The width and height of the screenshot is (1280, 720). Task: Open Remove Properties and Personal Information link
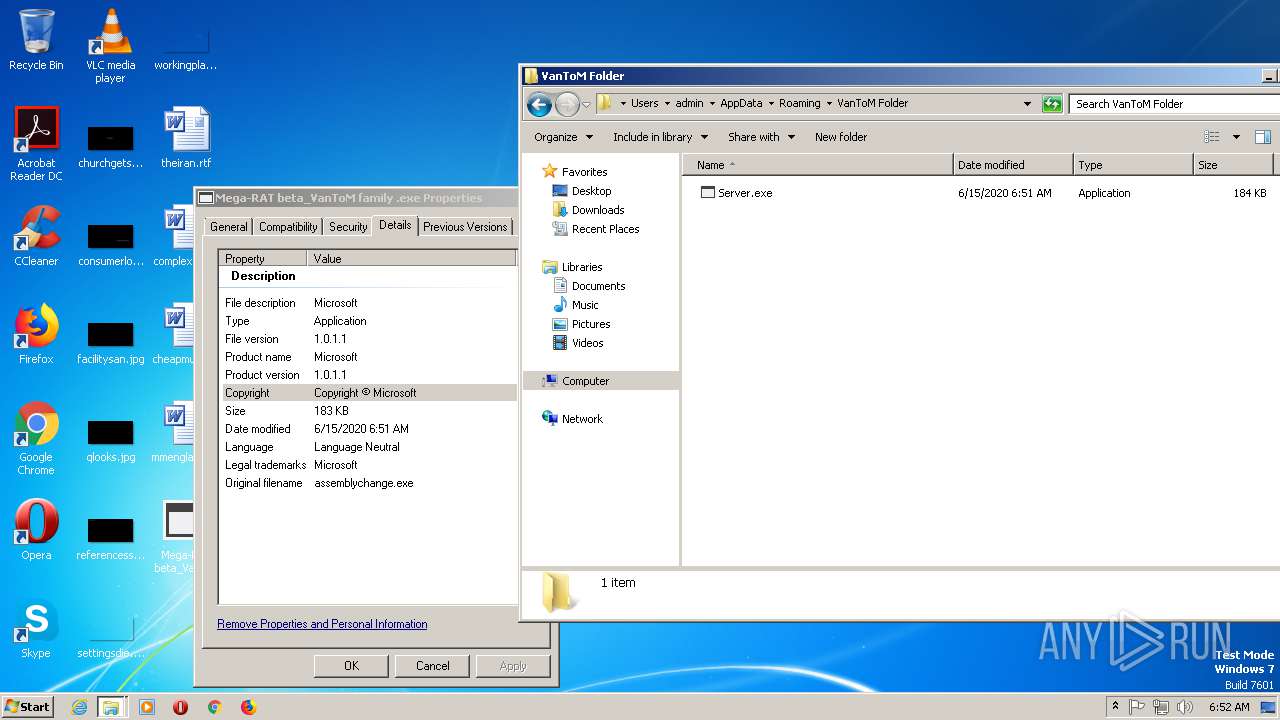(x=322, y=624)
